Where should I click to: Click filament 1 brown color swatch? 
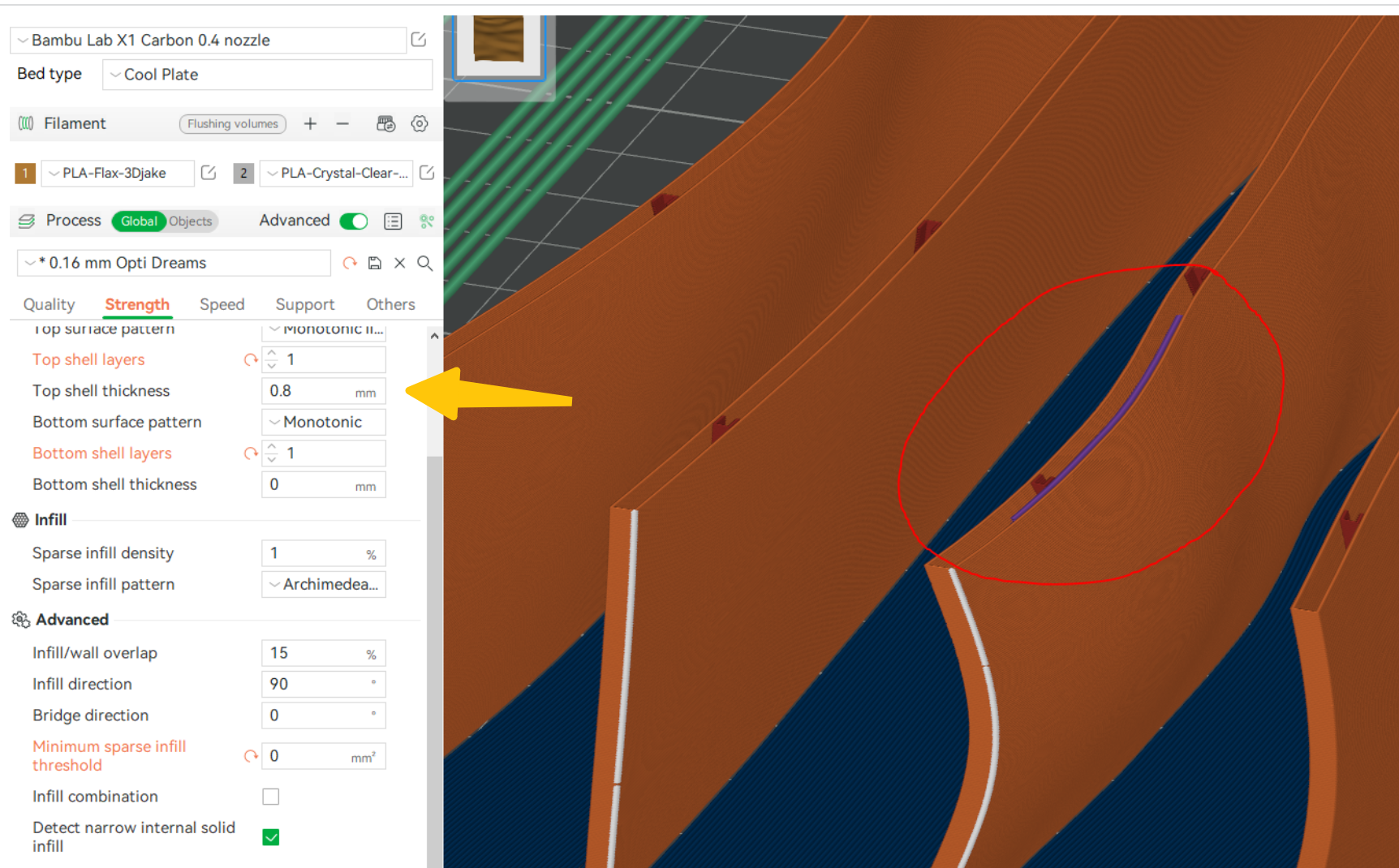[25, 173]
